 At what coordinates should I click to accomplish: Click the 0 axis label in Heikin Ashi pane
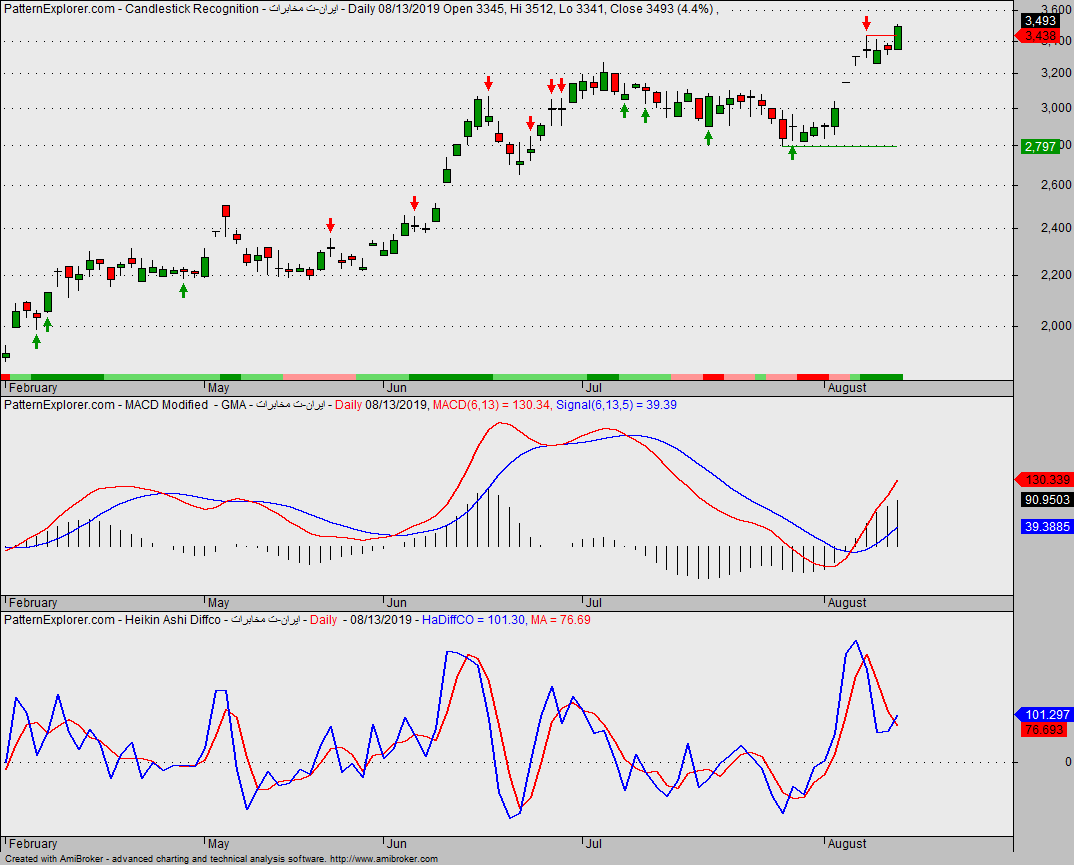coord(1068,762)
